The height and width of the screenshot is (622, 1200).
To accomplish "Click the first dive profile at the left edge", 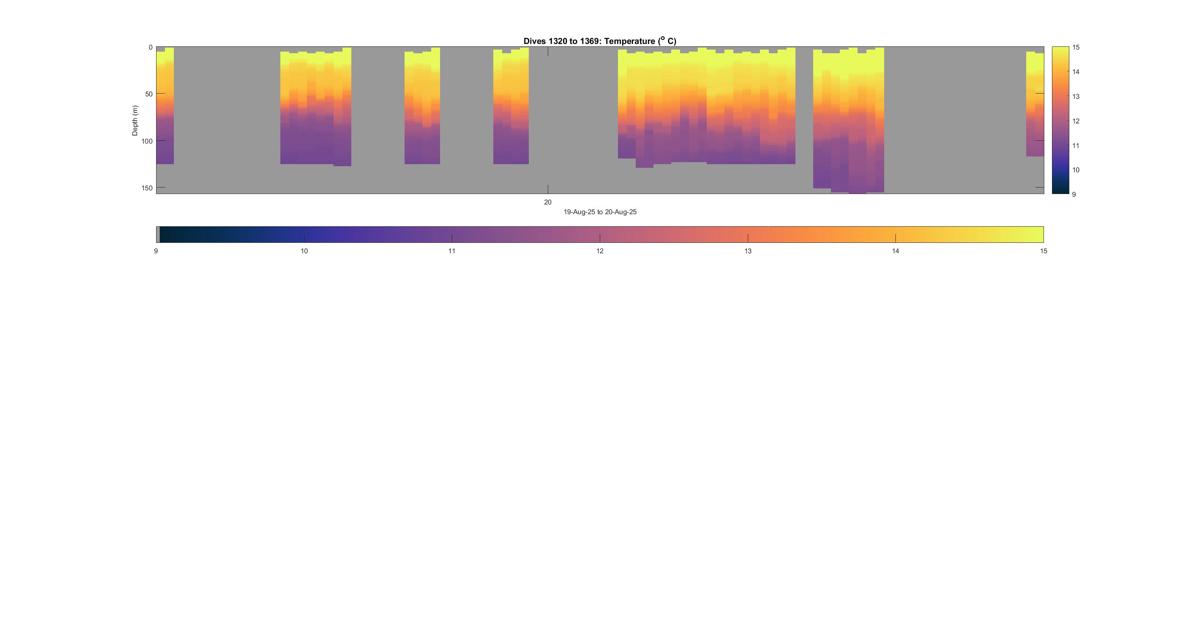I will click(165, 105).
